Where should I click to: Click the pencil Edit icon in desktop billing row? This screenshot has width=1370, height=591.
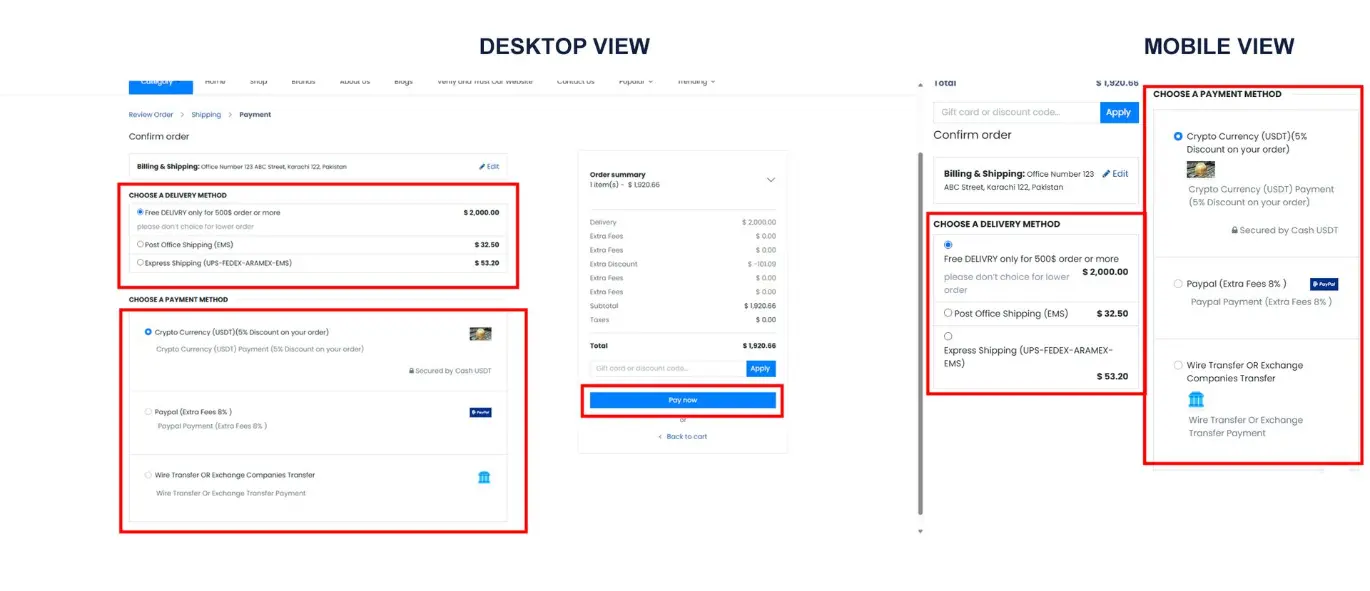(x=482, y=167)
